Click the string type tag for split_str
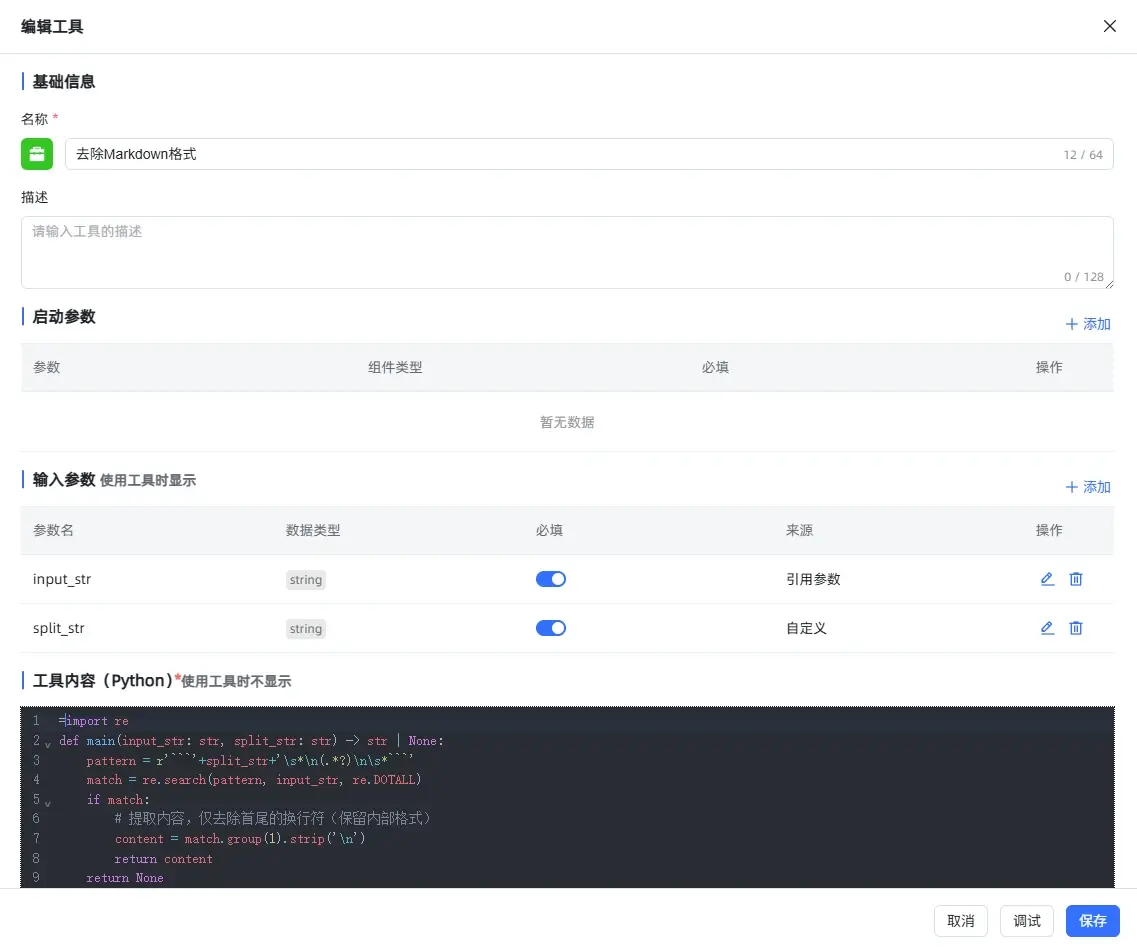This screenshot has width=1137, height=947. (305, 629)
